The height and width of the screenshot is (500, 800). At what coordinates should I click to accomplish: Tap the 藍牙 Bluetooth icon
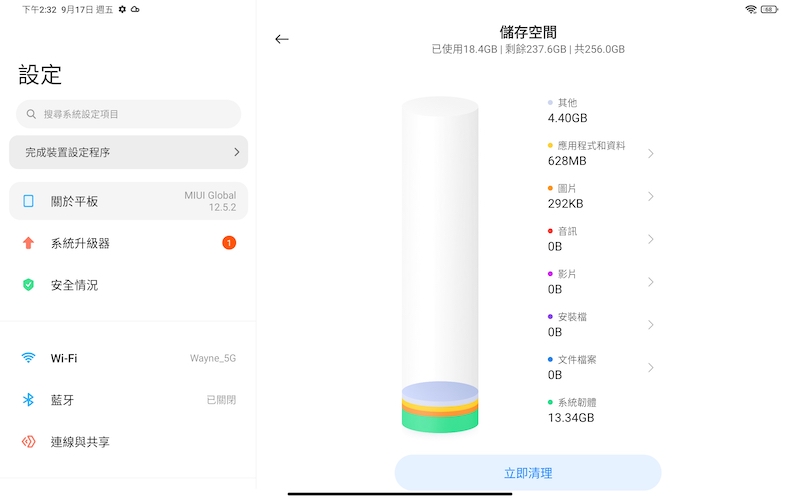pyautogui.click(x=29, y=399)
